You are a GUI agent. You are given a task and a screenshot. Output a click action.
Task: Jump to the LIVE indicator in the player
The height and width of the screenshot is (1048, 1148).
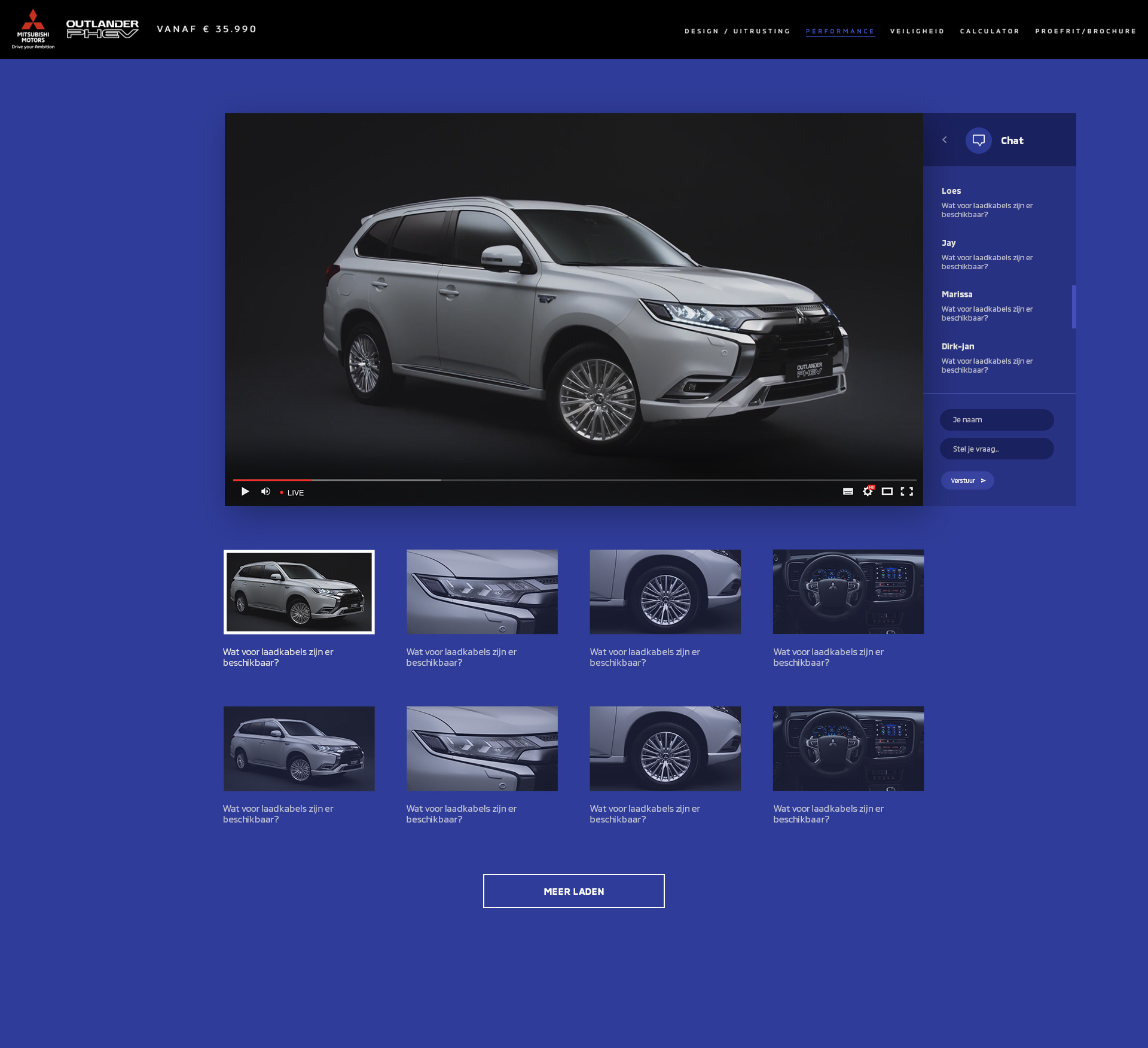coord(292,492)
